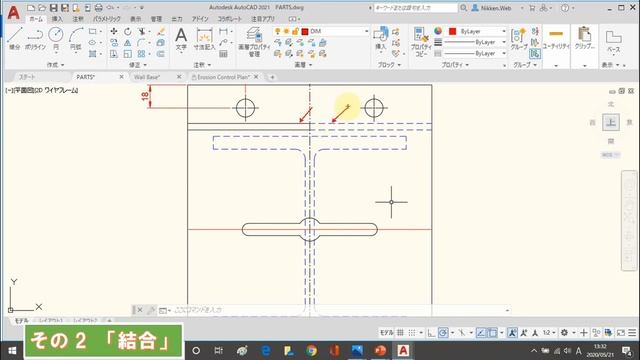
Task: Click the Plot (print) icon in quick access toolbar
Action: [x=98, y=8]
